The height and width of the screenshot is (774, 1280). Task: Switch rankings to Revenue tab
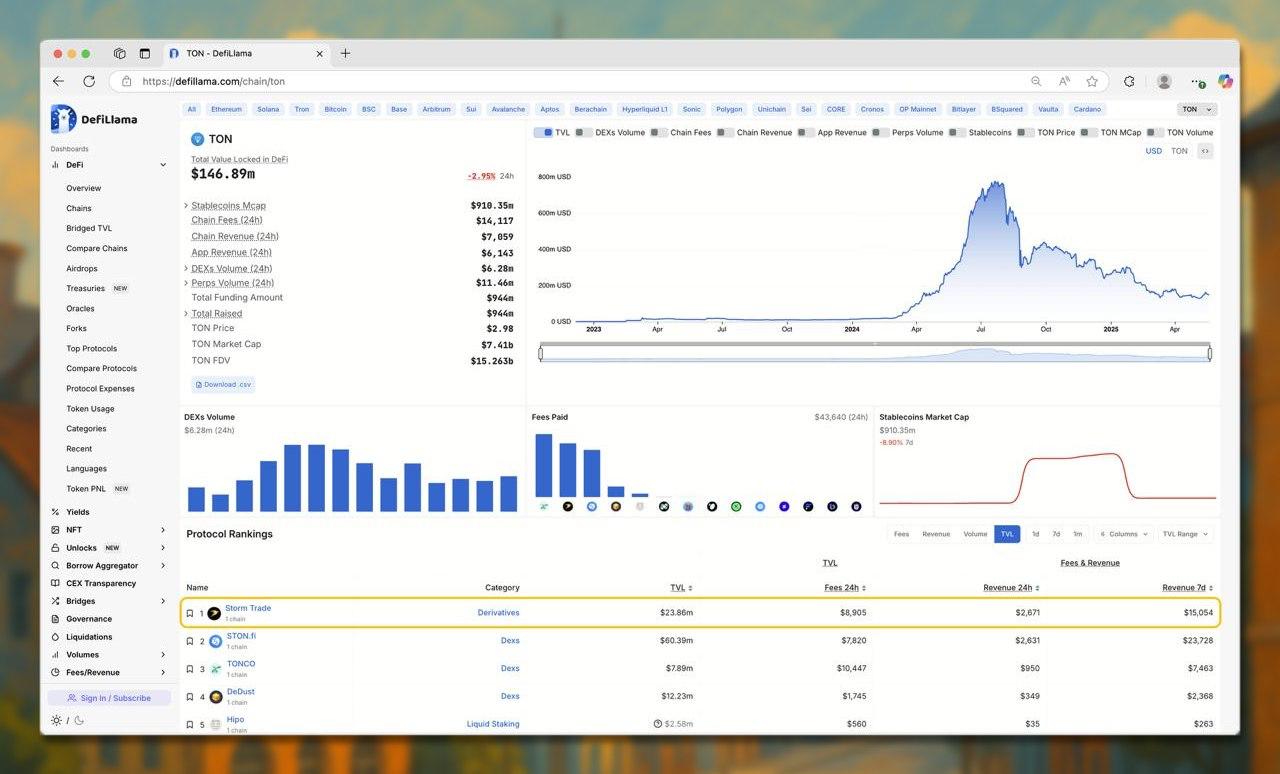click(936, 534)
